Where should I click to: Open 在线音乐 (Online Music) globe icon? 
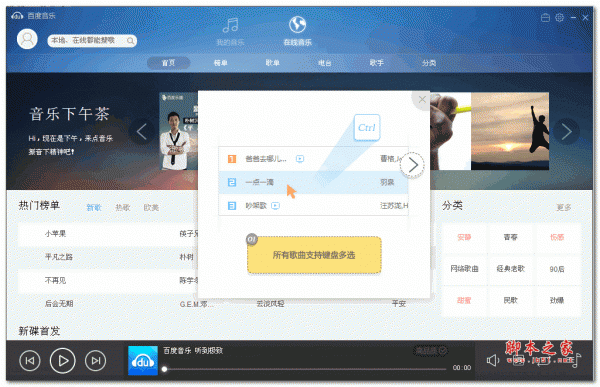[x=297, y=31]
